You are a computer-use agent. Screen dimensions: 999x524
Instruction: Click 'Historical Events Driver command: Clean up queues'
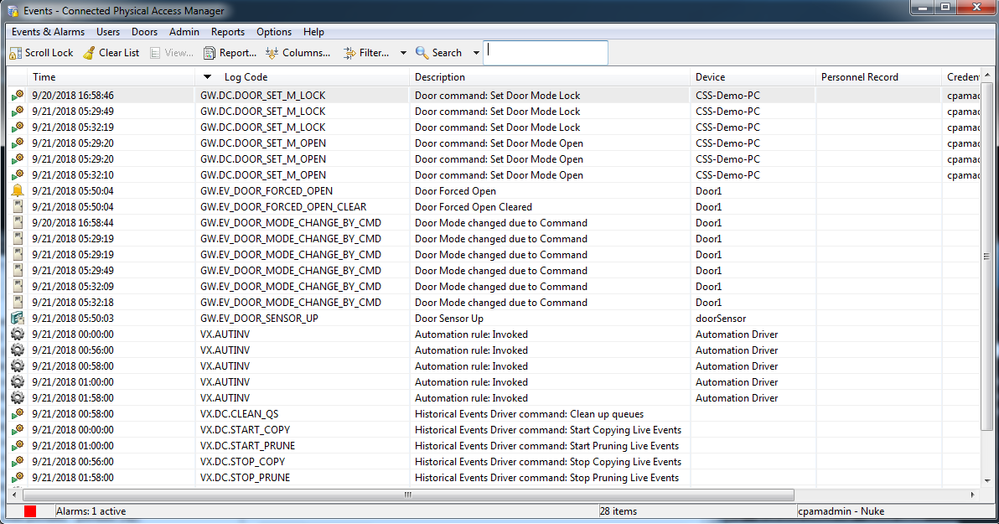tap(529, 414)
